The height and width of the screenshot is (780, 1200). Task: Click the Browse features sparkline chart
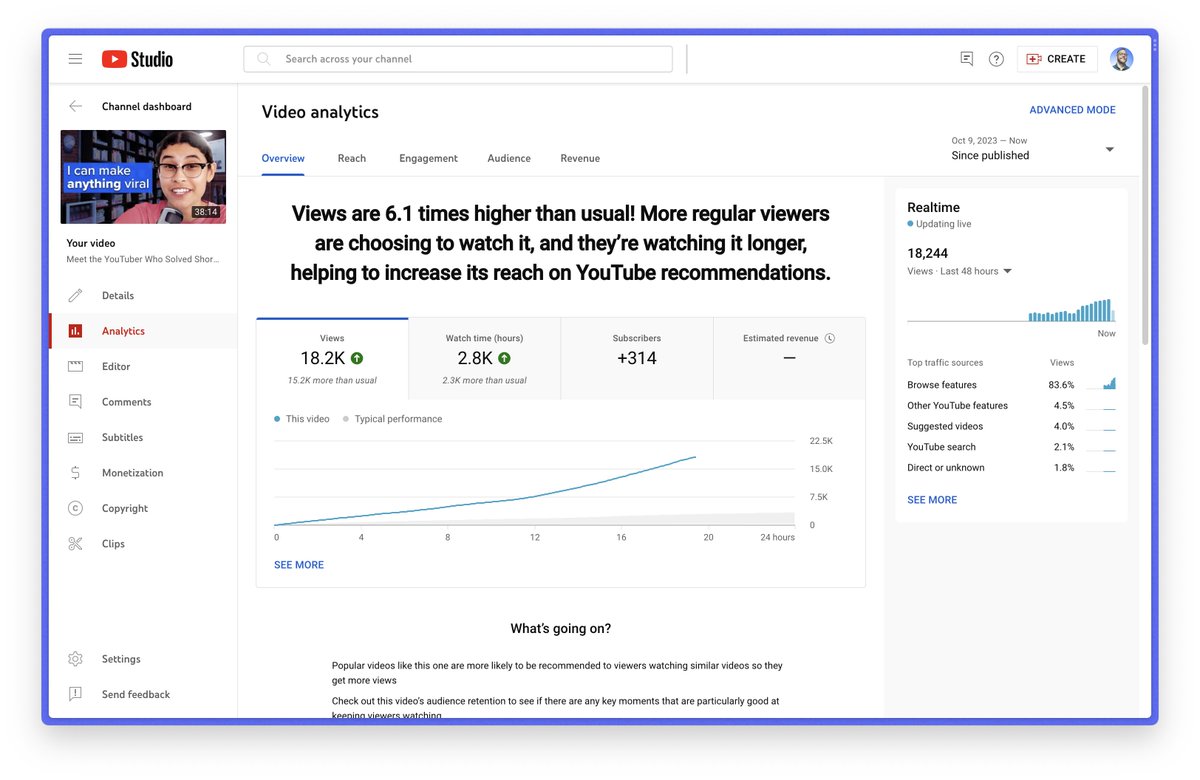pyautogui.click(x=1100, y=384)
